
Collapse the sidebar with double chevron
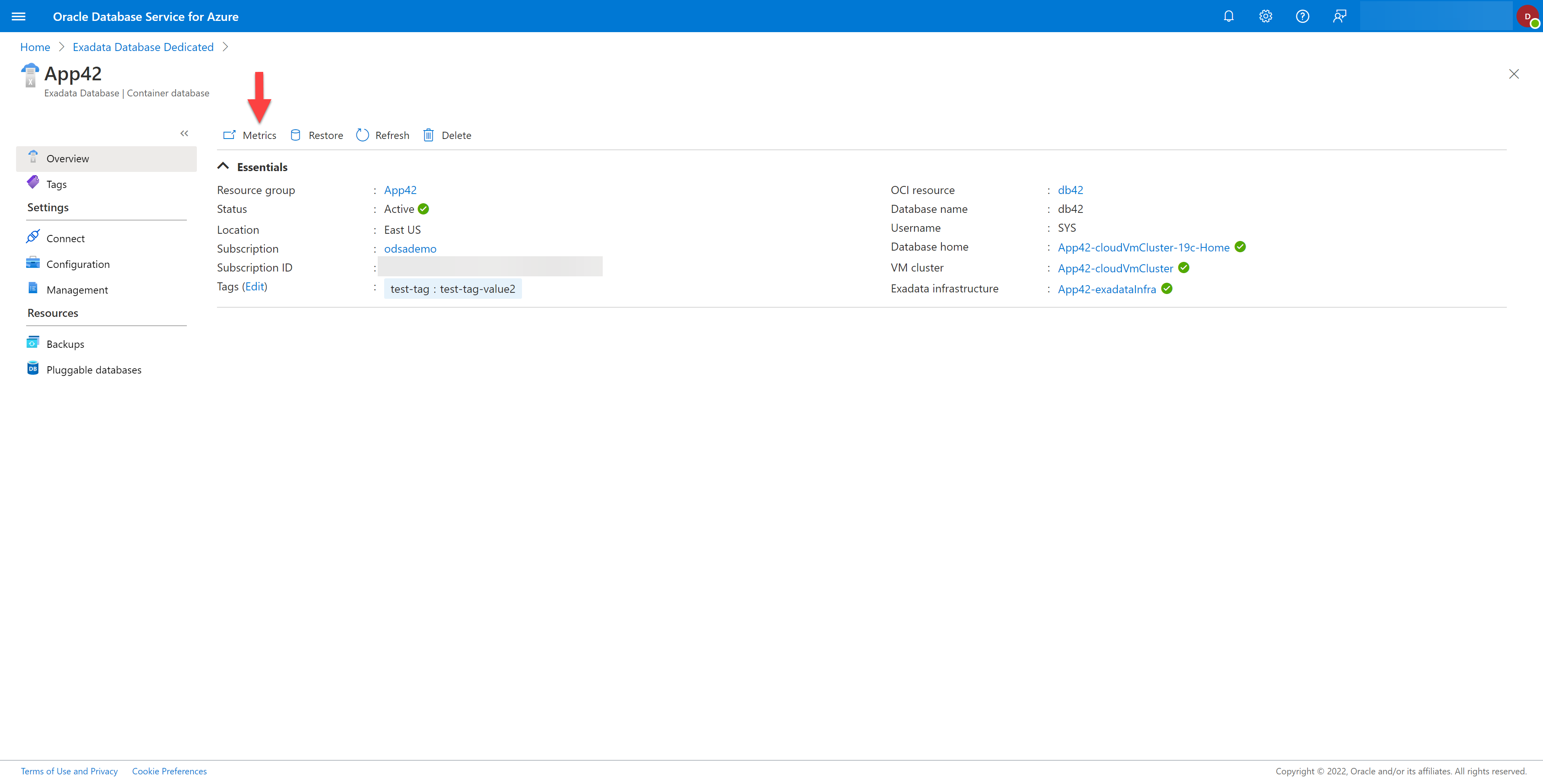(184, 134)
